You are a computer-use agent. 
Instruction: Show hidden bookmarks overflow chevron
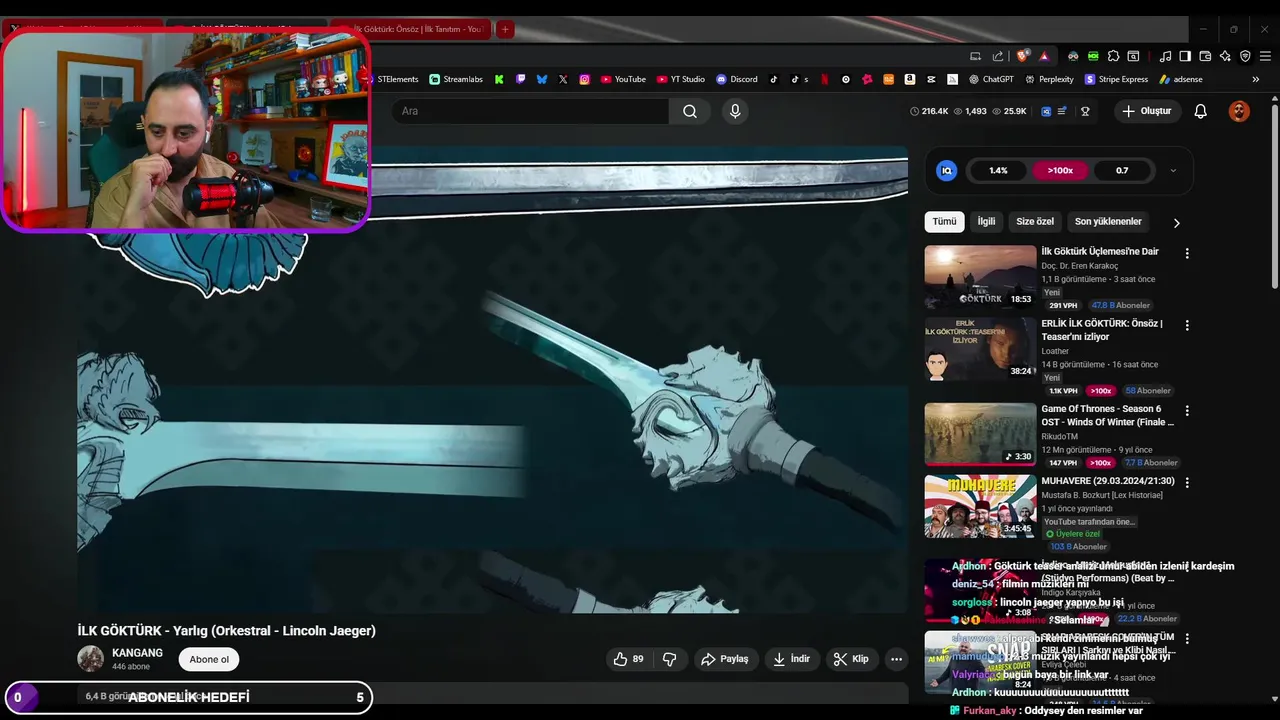click(x=1256, y=79)
